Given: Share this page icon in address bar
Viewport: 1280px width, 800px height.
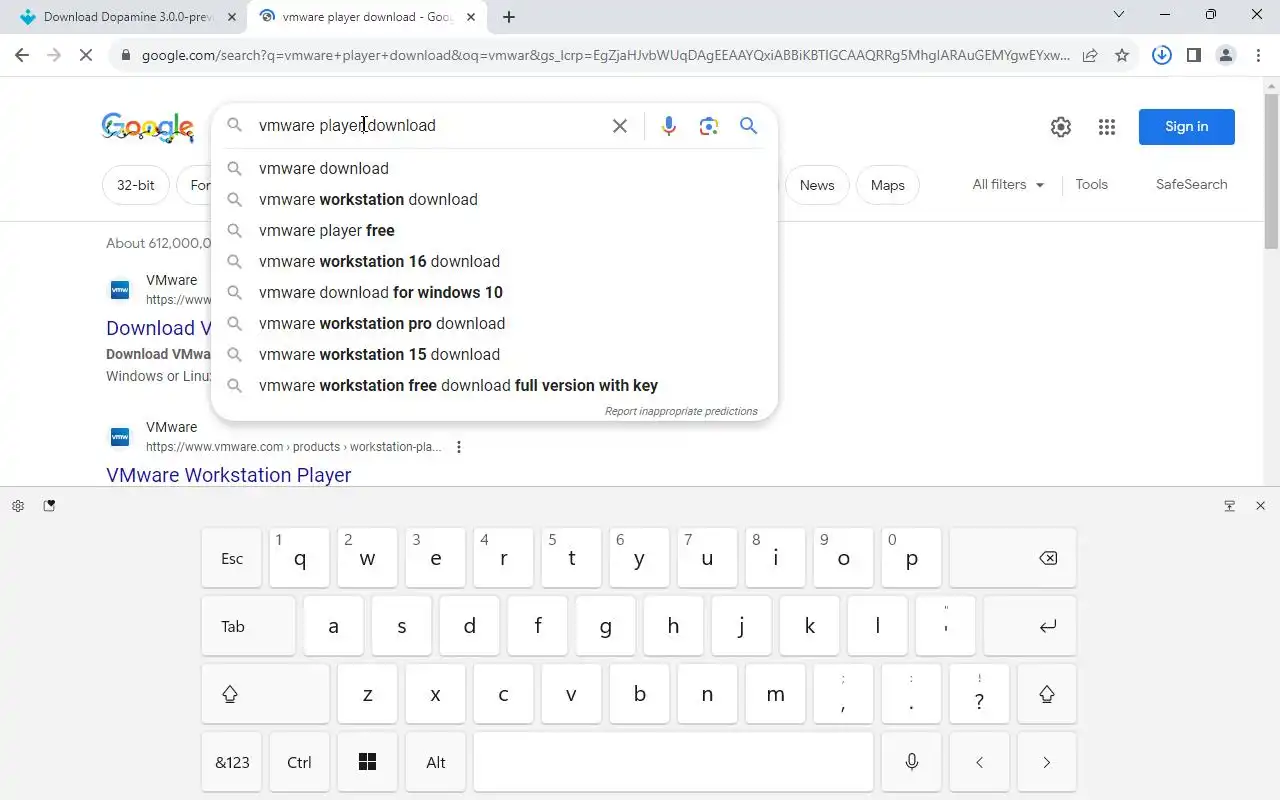Looking at the screenshot, I should 1090,55.
